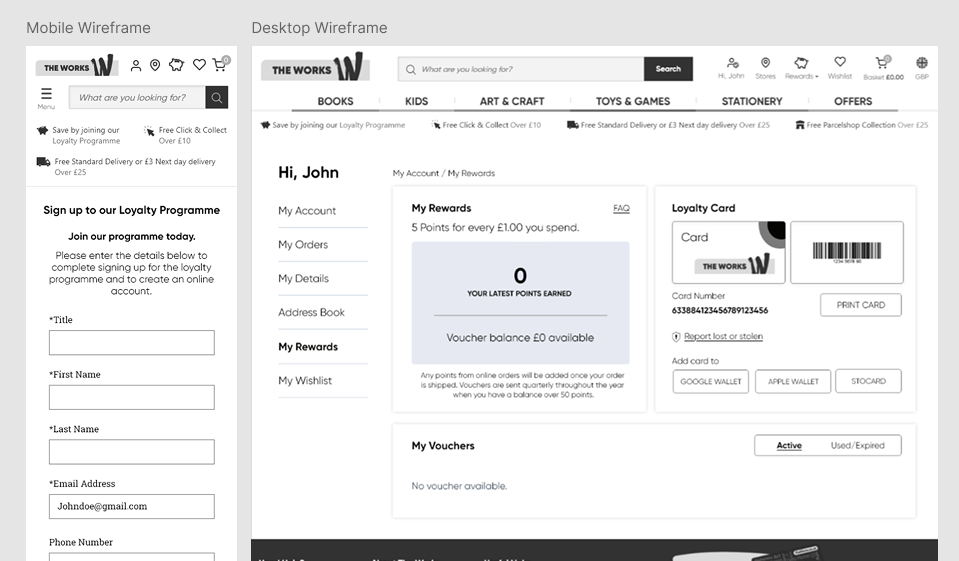Image resolution: width=959 pixels, height=561 pixels.
Task: Open the STATIONERY category menu
Action: coord(752,101)
